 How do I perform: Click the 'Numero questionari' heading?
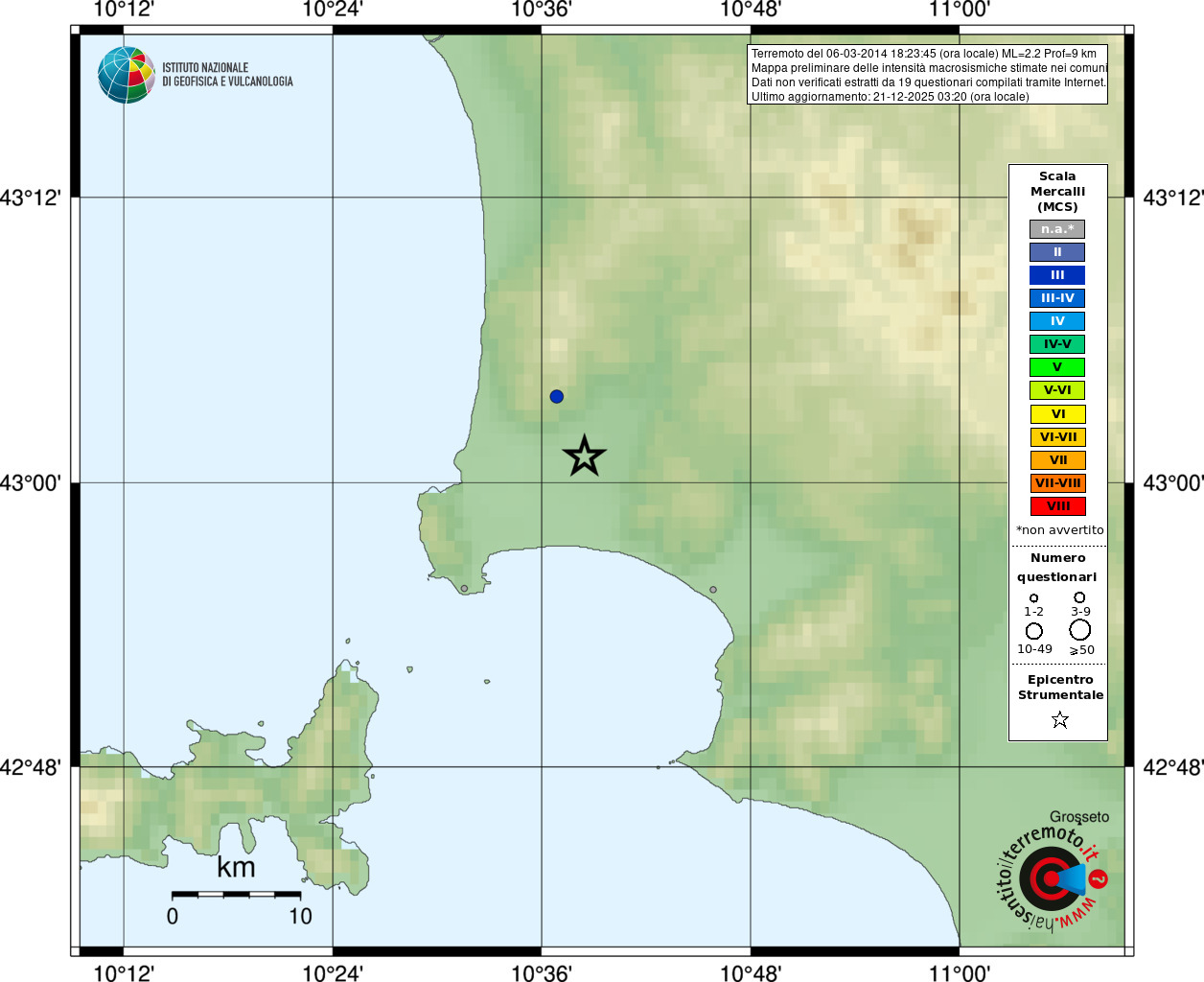(x=1057, y=568)
